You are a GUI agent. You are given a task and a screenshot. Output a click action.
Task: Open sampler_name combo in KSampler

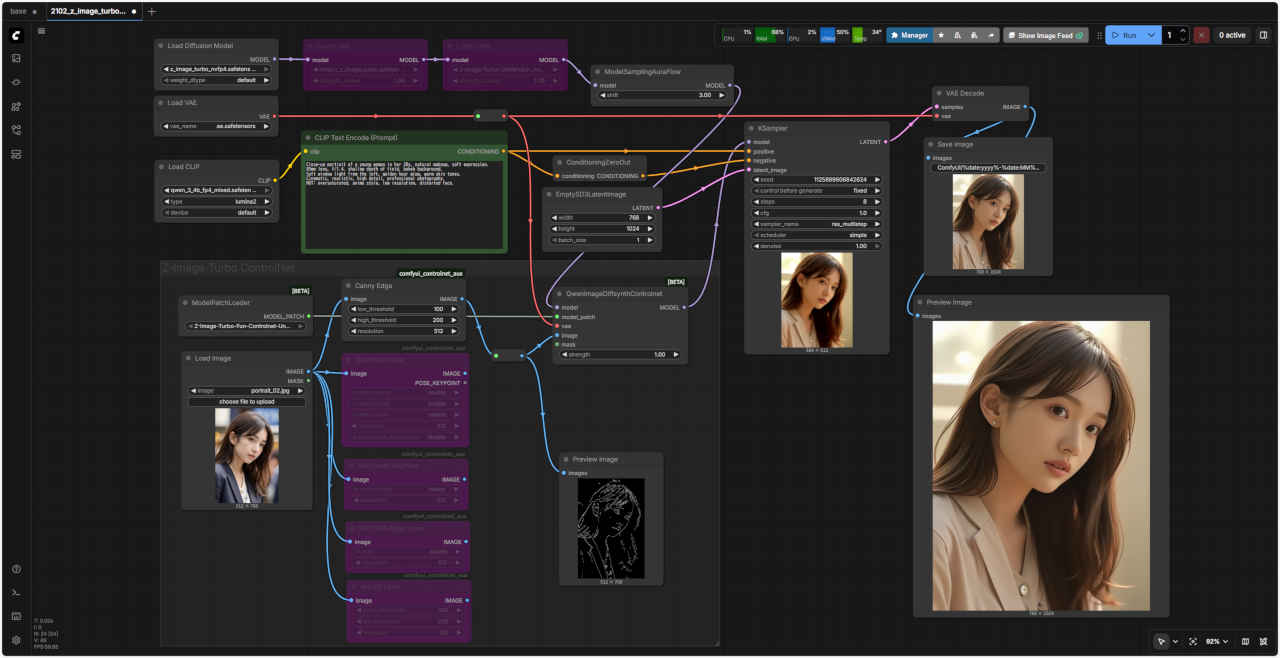coord(815,224)
